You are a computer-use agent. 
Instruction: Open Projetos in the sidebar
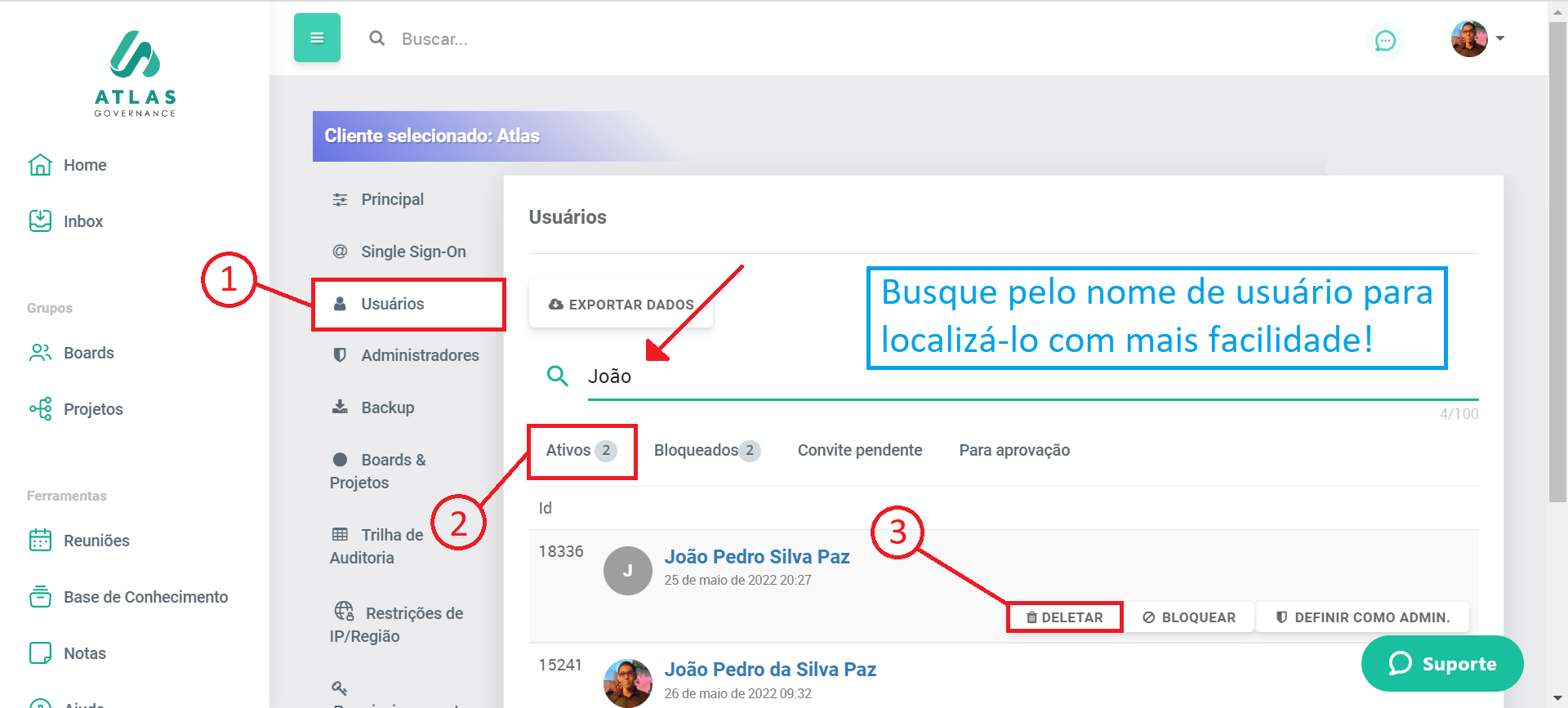tap(92, 409)
